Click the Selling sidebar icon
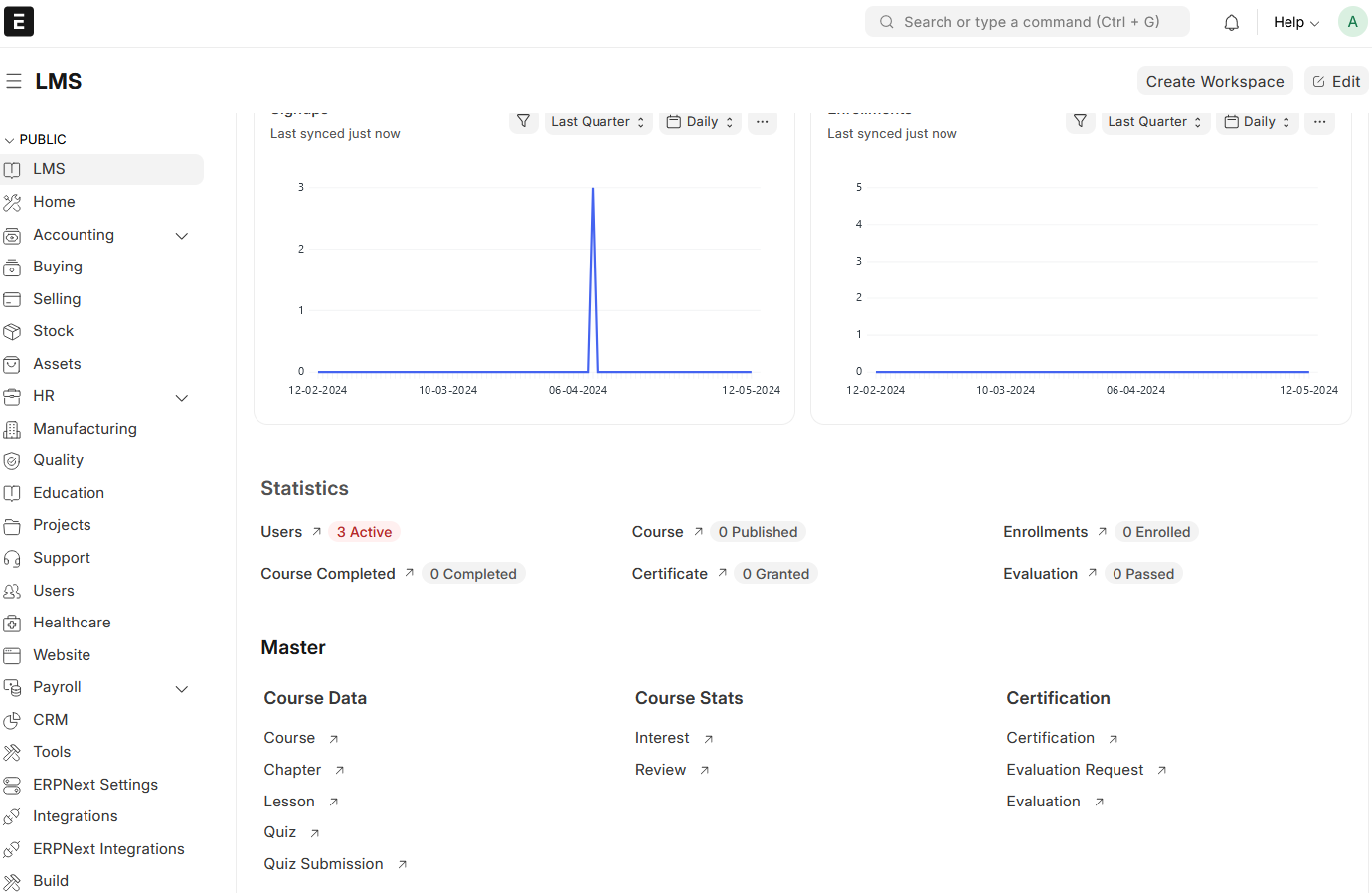Screen dimensions: 1372x893 click(12, 299)
